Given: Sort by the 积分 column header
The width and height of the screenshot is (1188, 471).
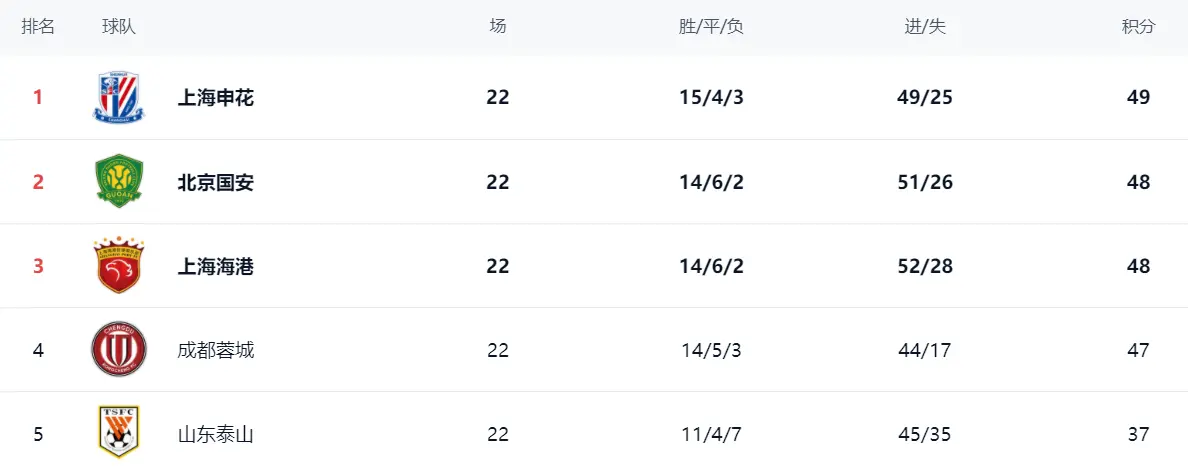Looking at the screenshot, I should click(1138, 27).
